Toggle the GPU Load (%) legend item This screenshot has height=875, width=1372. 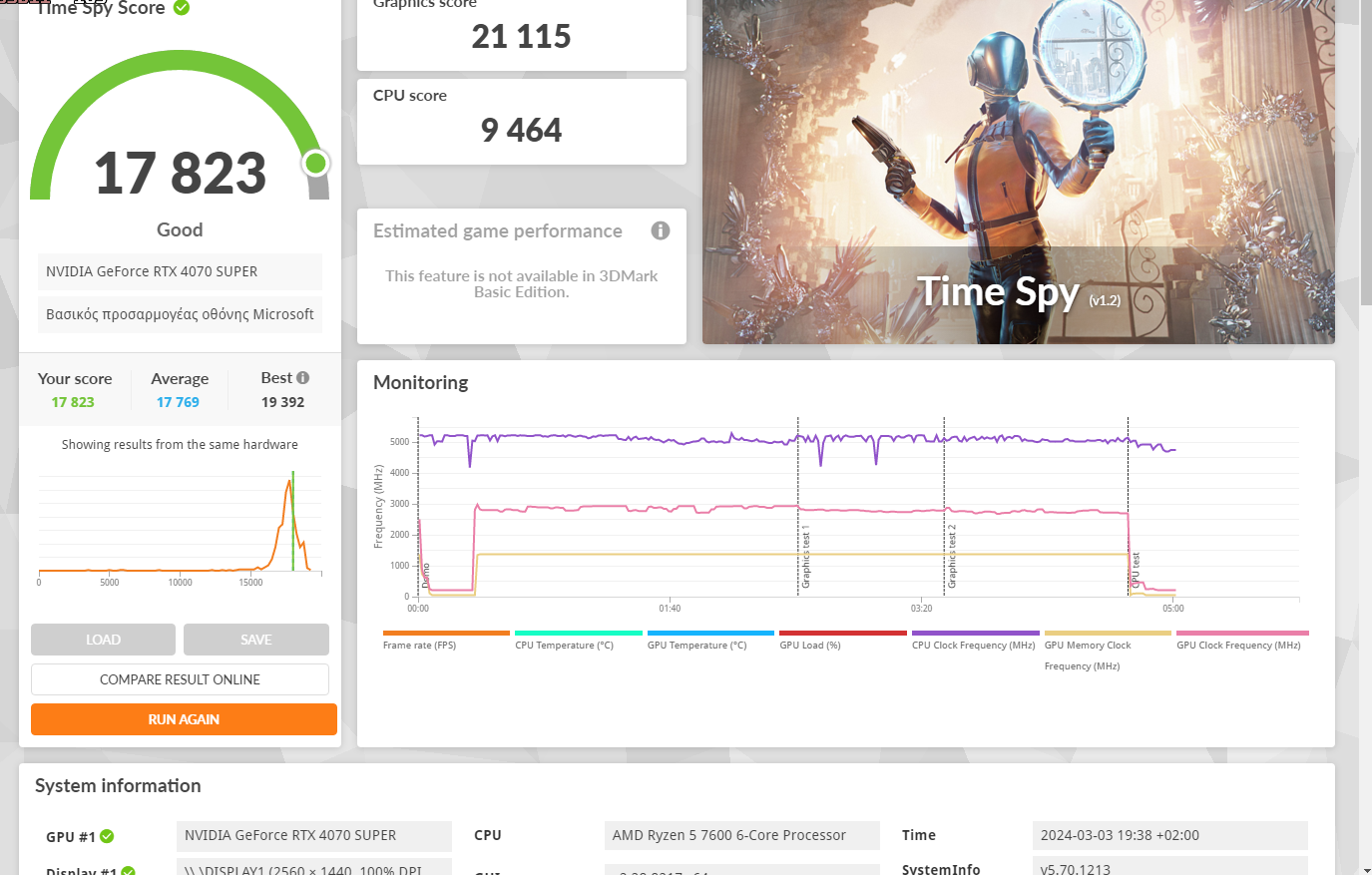click(x=843, y=641)
